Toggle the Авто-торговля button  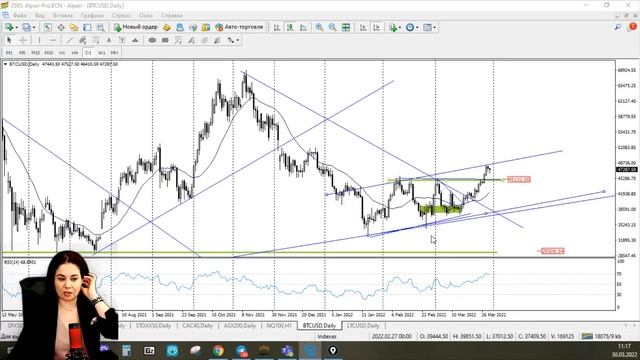point(240,27)
